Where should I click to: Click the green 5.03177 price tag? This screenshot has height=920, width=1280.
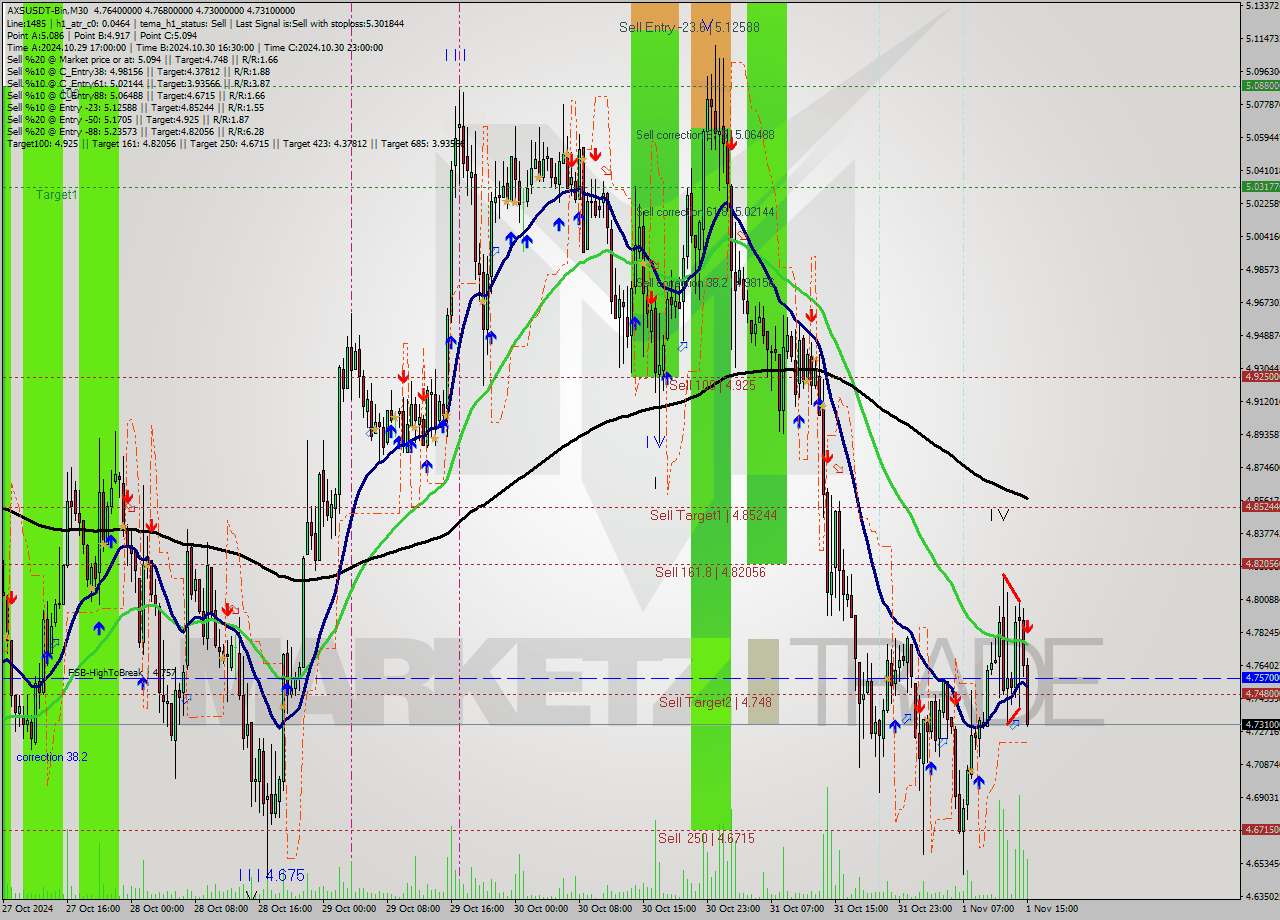[x=1260, y=186]
